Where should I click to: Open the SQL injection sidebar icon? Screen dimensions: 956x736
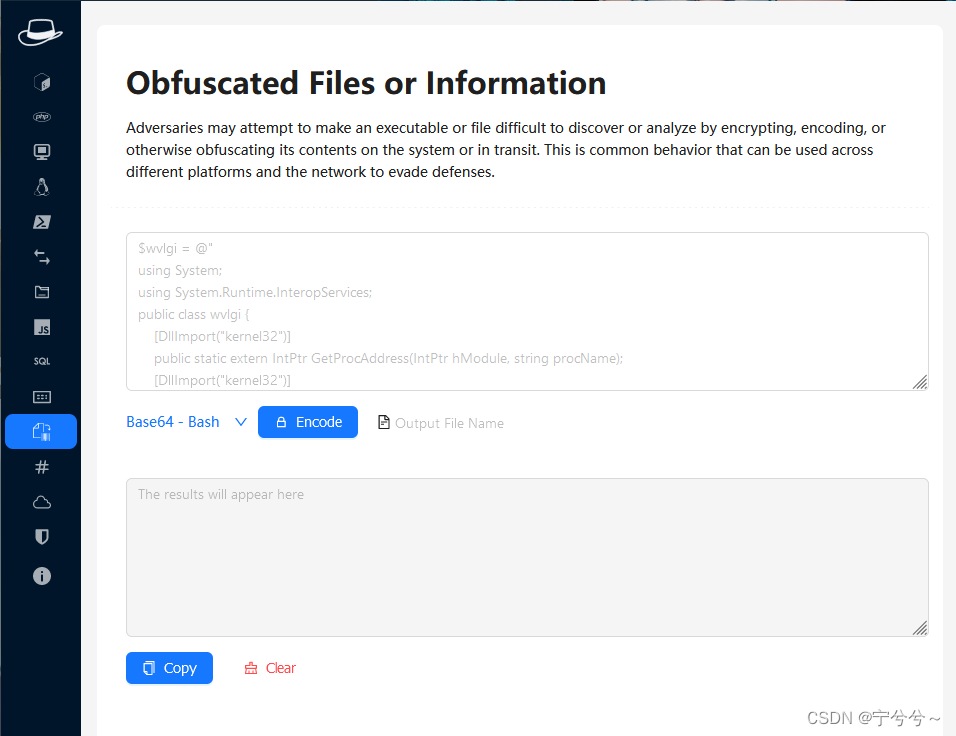click(41, 362)
